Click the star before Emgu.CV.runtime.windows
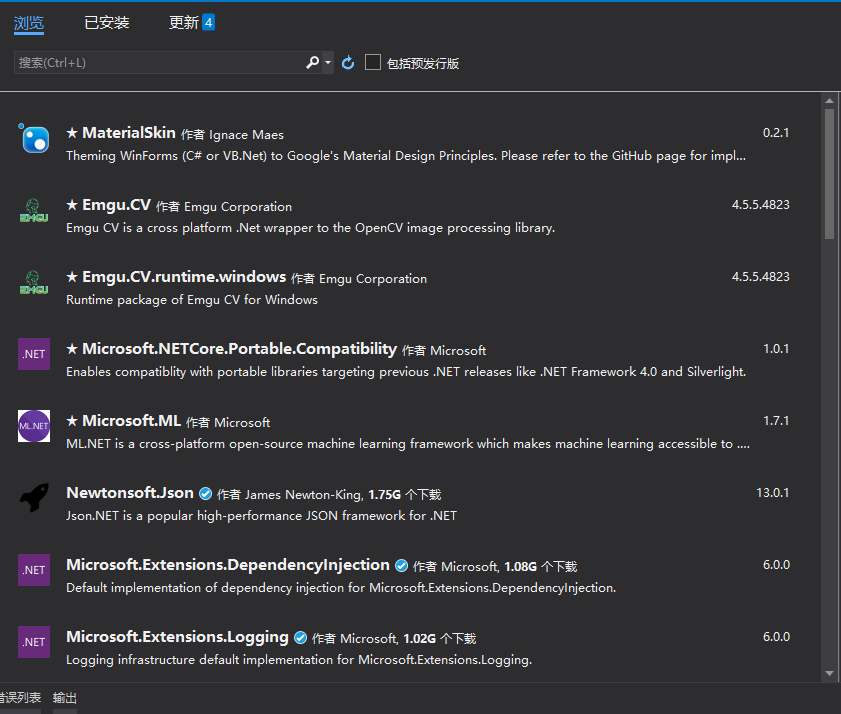This screenshot has width=841, height=714. [x=72, y=277]
